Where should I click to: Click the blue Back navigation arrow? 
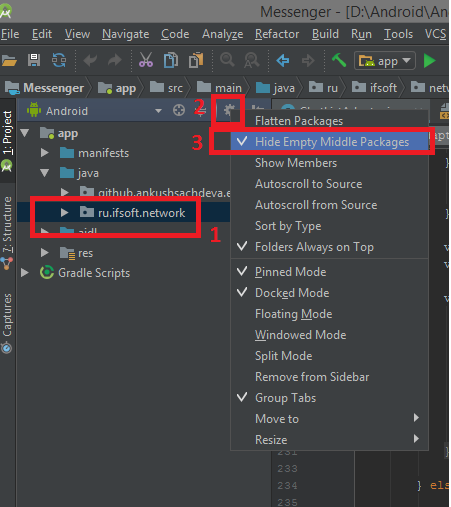click(283, 61)
